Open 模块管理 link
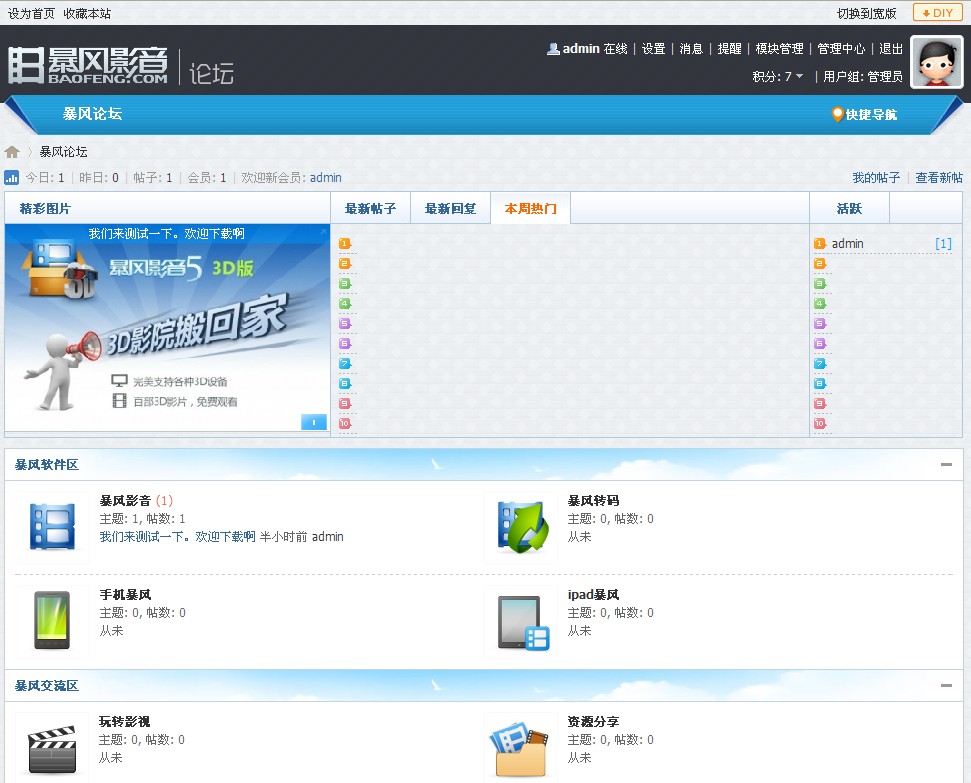The width and height of the screenshot is (971, 783). click(x=779, y=48)
